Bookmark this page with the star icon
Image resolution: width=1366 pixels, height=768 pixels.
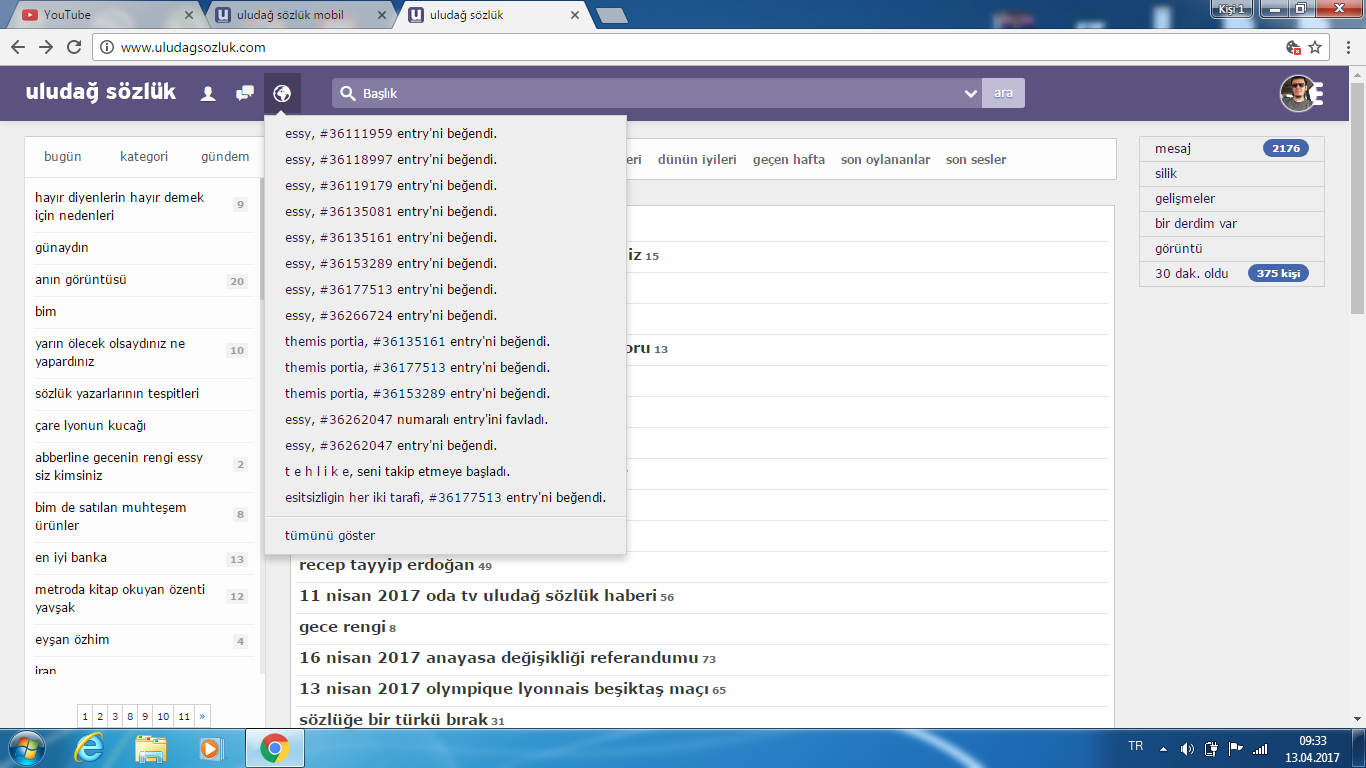coord(1315,47)
